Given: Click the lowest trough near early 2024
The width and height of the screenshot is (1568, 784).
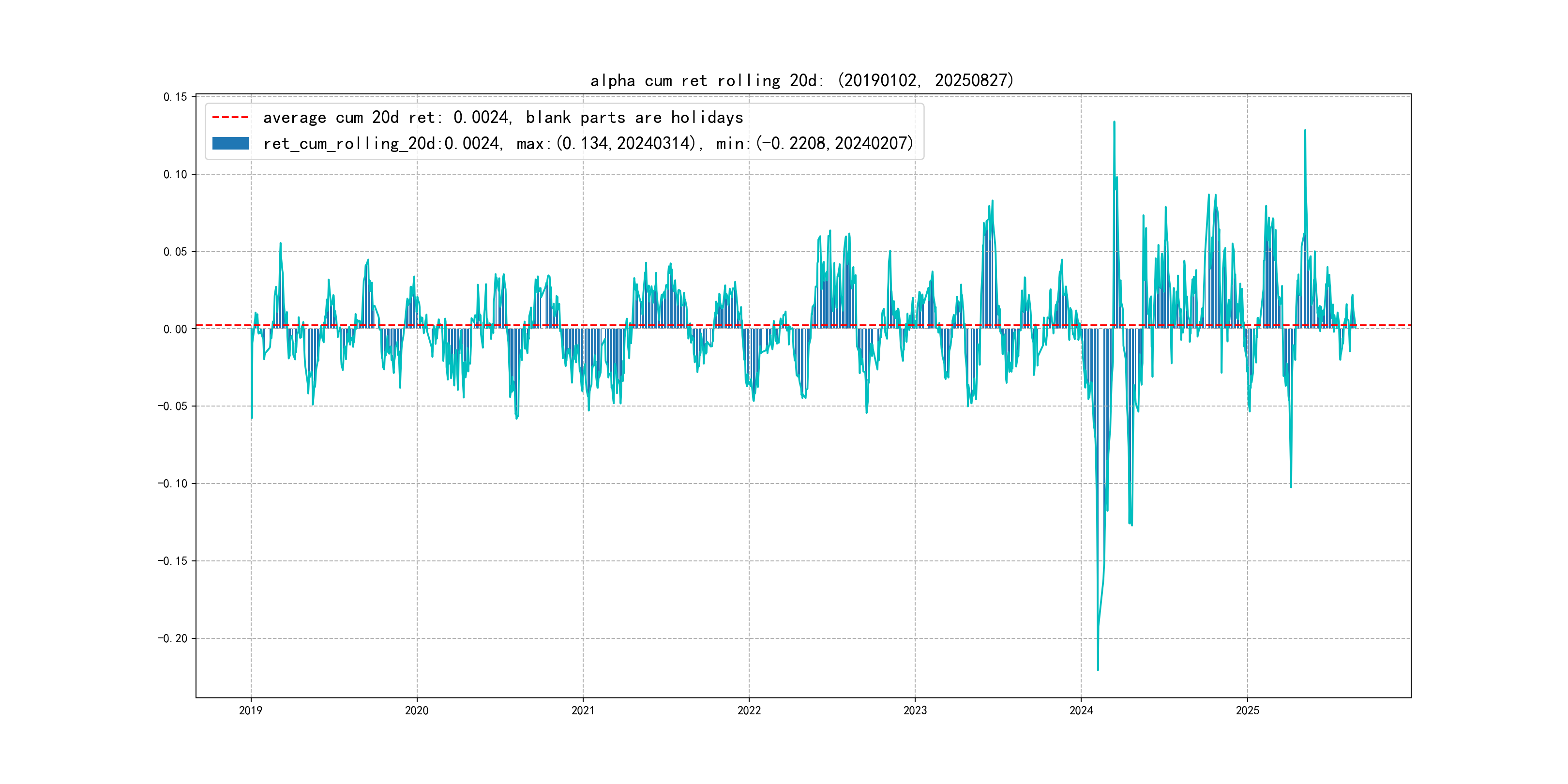Looking at the screenshot, I should tap(1098, 669).
